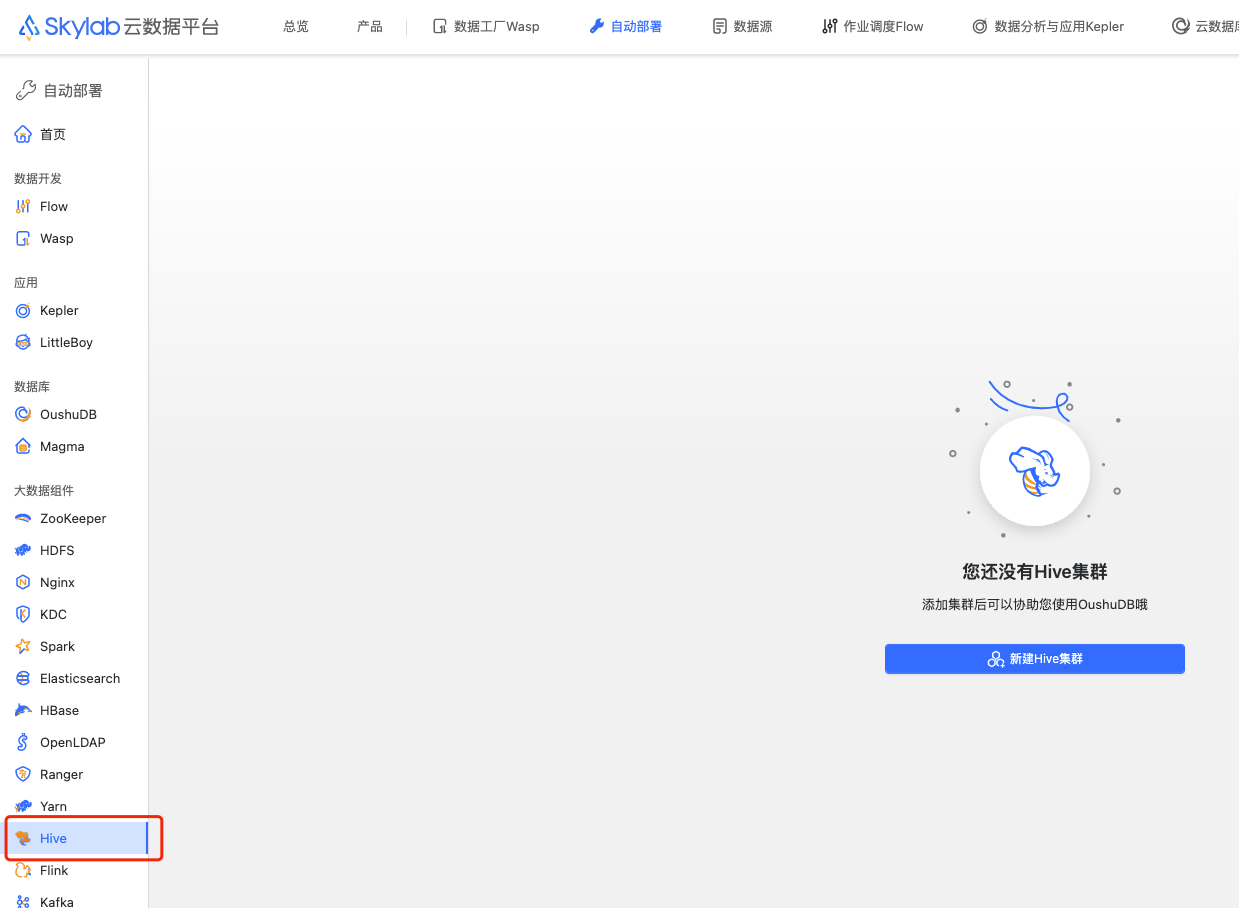Click the Hive elephant-bee illustration

(x=1034, y=471)
